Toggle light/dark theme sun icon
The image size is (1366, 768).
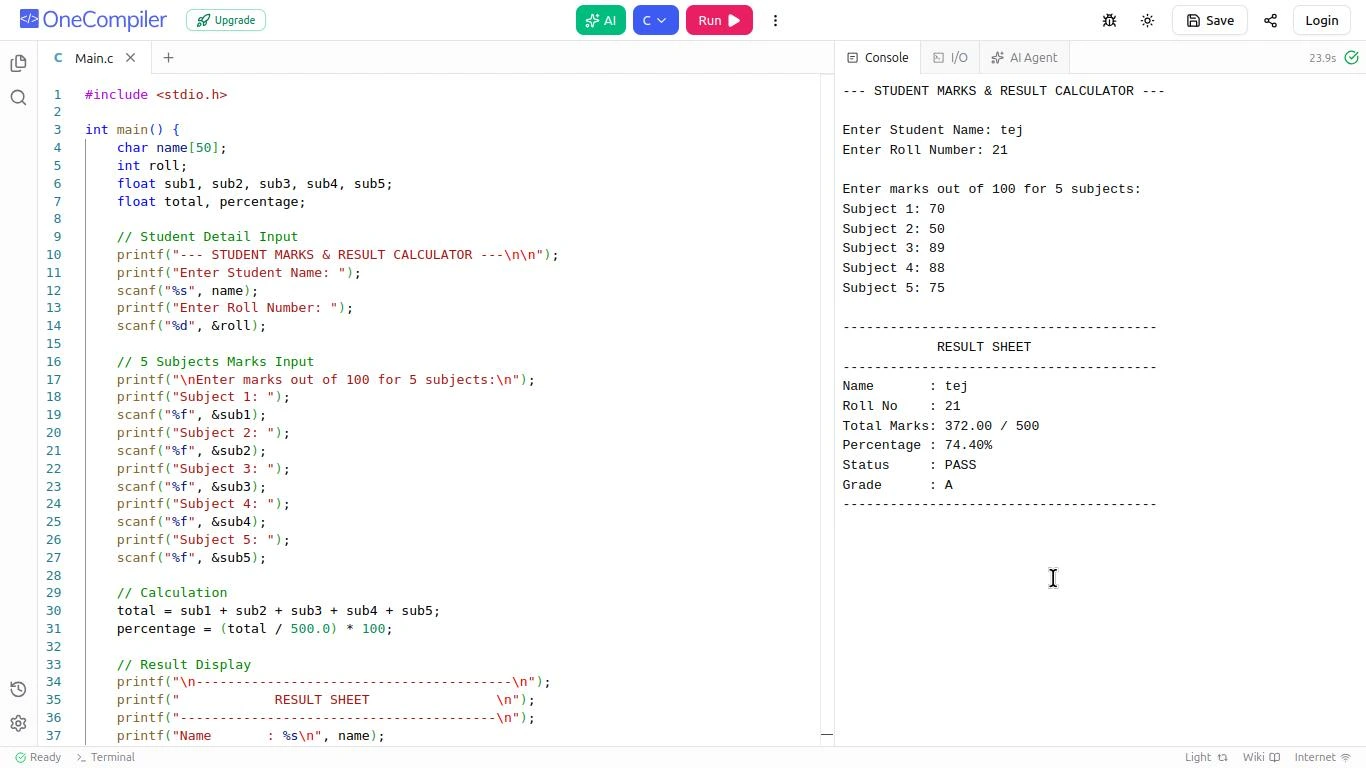(1147, 20)
